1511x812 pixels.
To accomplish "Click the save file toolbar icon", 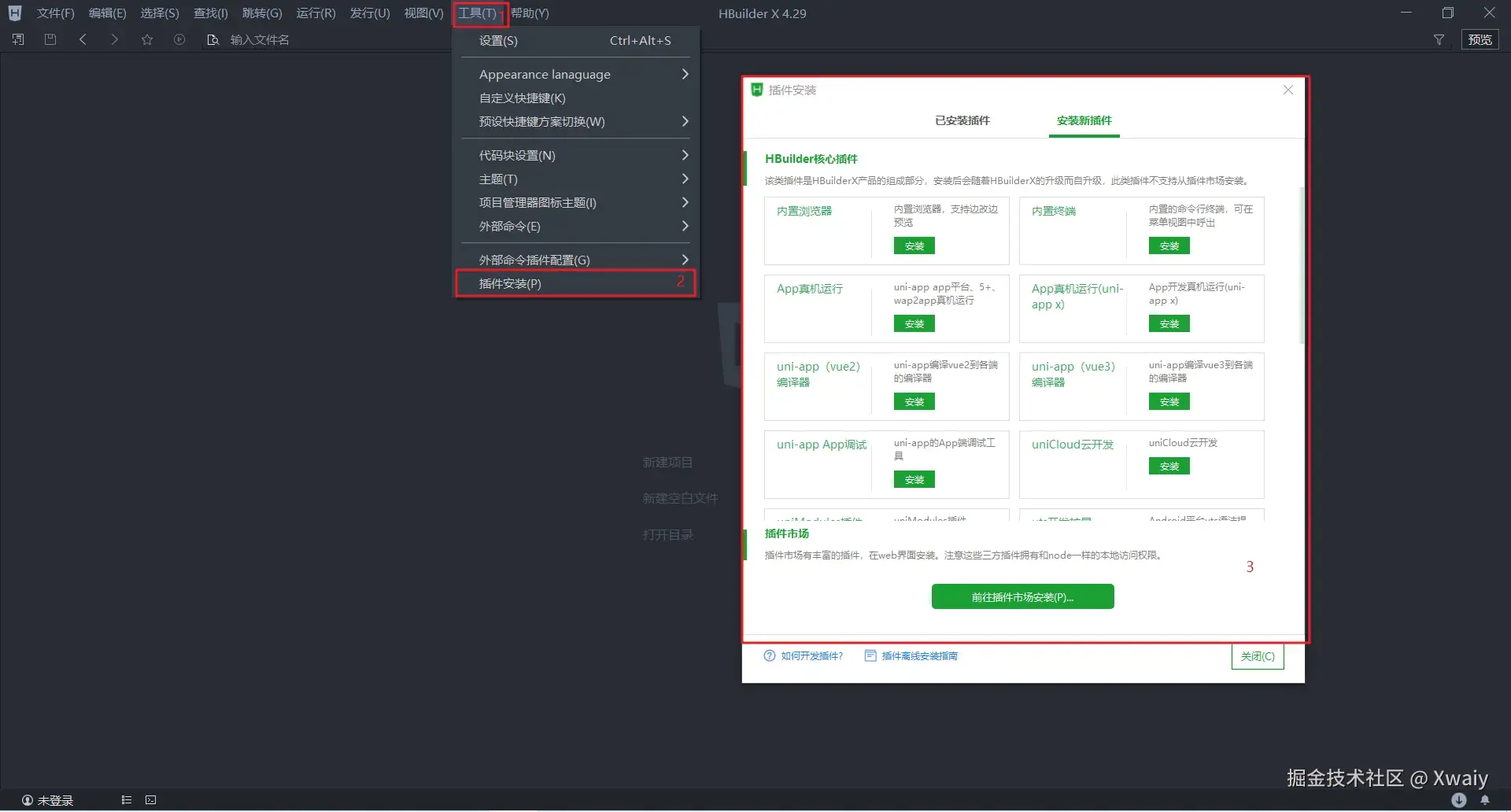I will 50,39.
